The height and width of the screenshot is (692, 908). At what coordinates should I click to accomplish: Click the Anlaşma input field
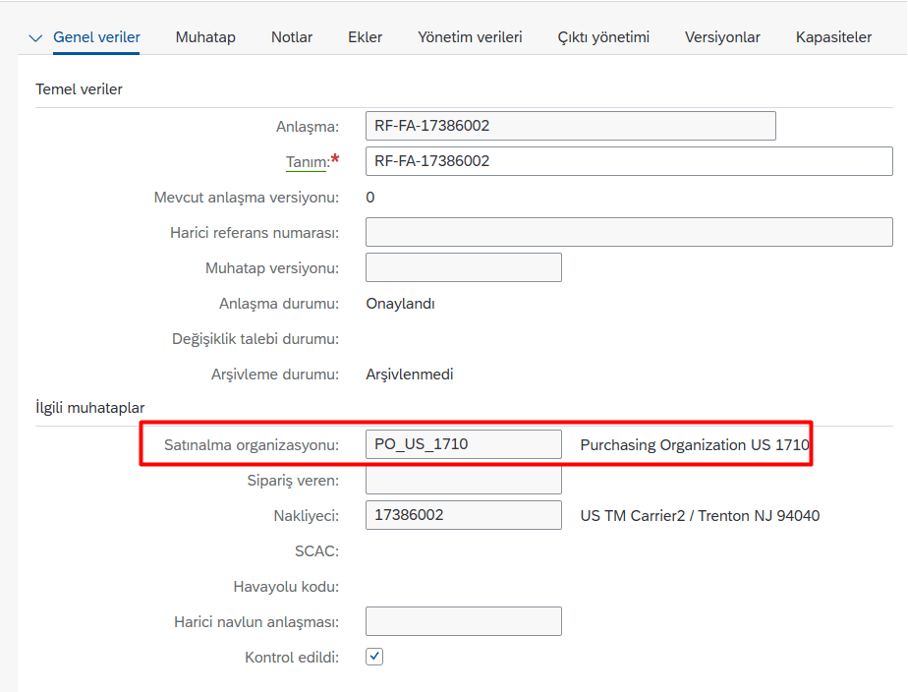[570, 126]
